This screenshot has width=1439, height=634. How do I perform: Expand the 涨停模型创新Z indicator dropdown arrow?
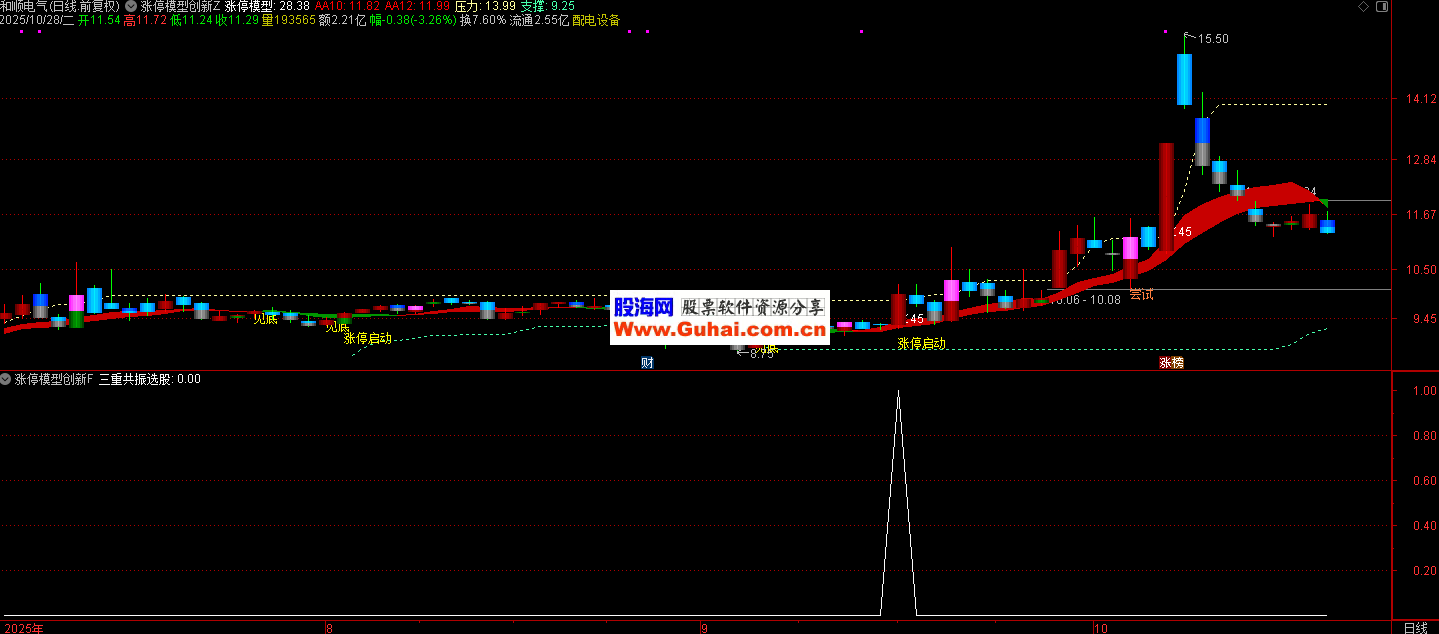coord(131,6)
